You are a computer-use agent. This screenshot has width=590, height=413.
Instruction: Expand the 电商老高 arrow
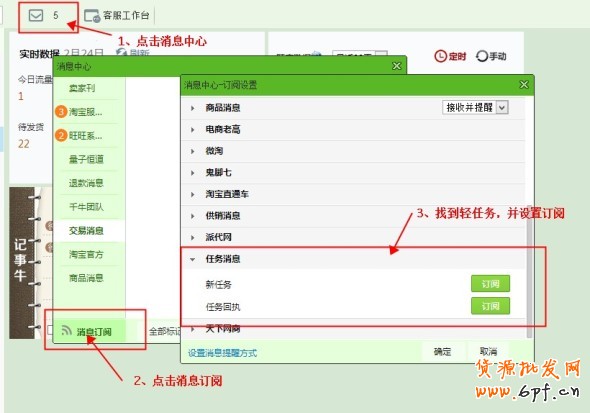(x=193, y=130)
